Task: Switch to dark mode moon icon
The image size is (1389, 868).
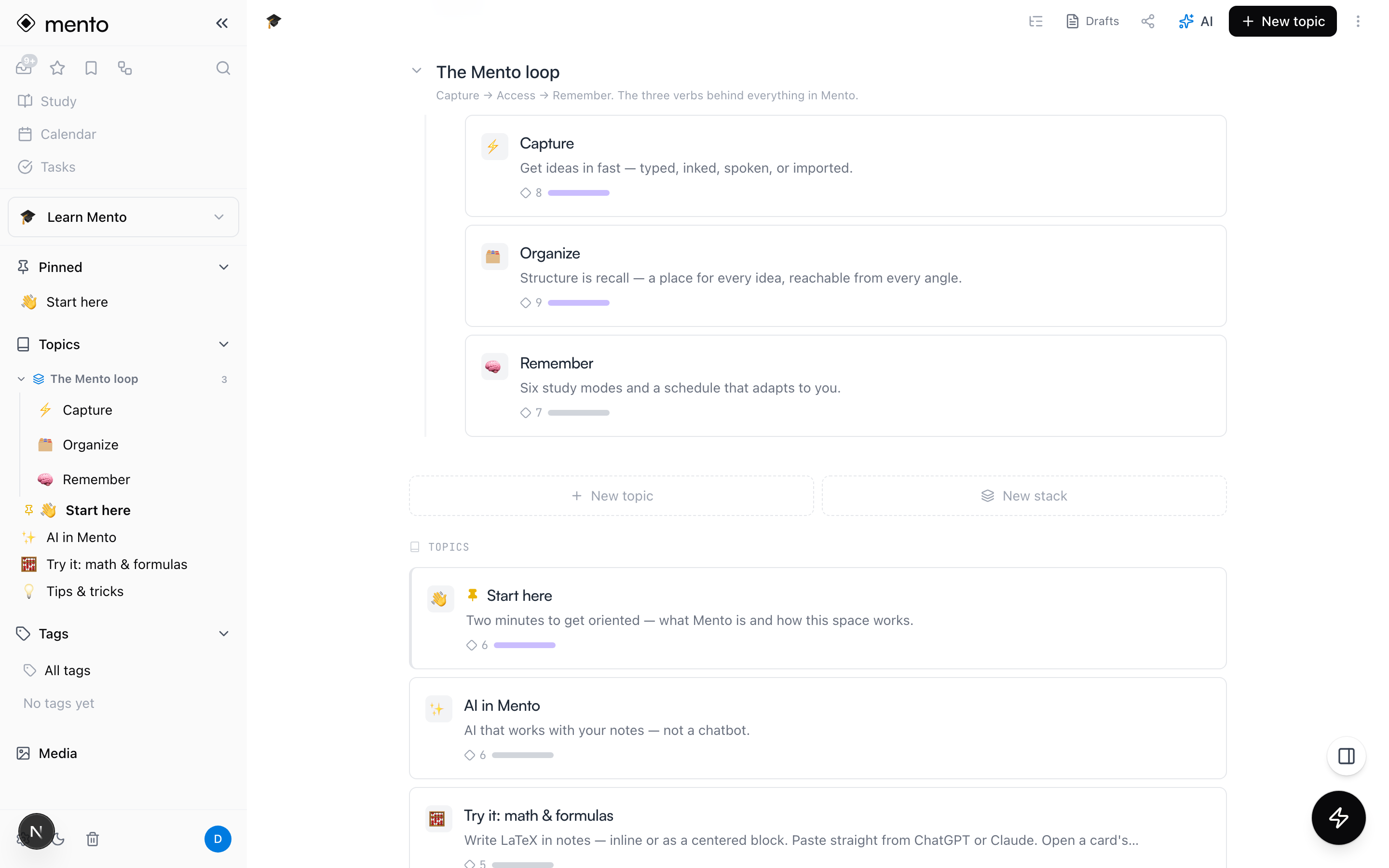Action: pos(59,839)
